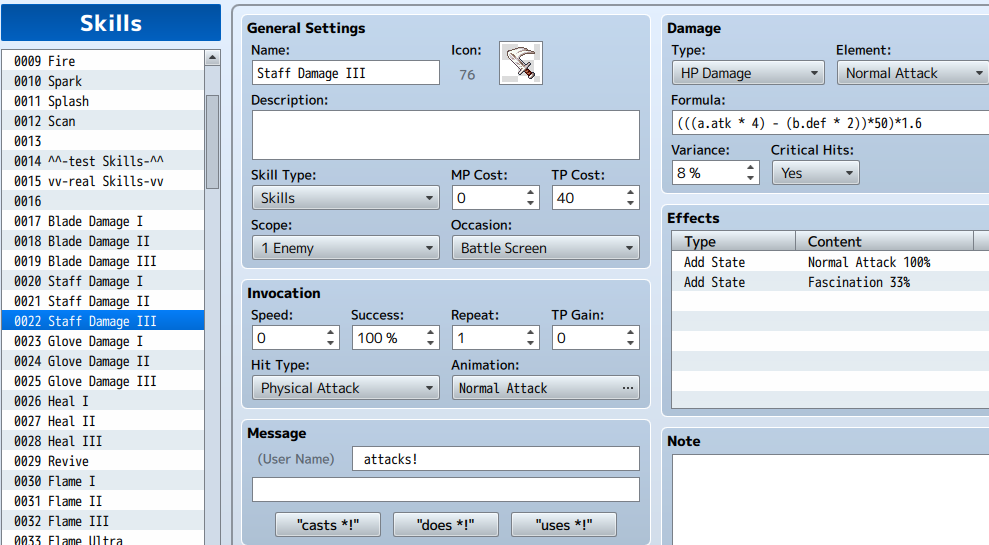Select skill 0032 Flame III

click(103, 521)
